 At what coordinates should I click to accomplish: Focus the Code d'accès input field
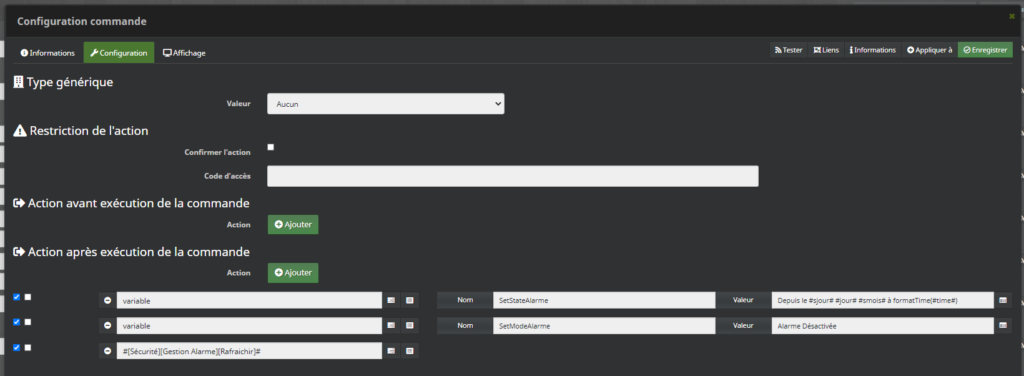[513, 176]
